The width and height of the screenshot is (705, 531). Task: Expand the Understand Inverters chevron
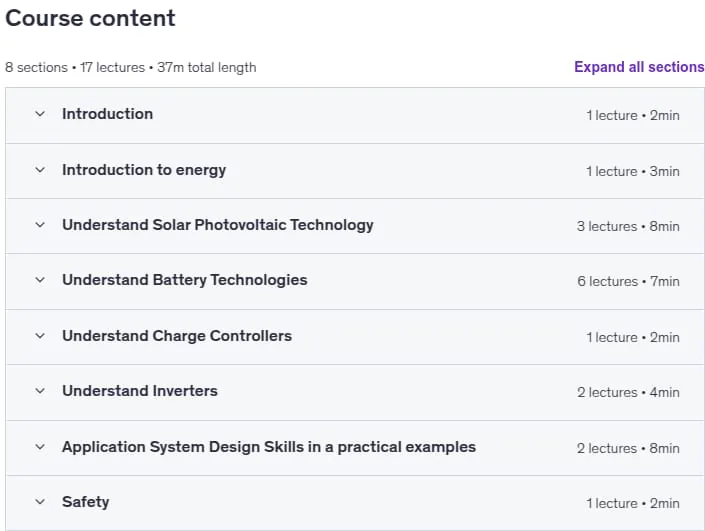click(40, 391)
